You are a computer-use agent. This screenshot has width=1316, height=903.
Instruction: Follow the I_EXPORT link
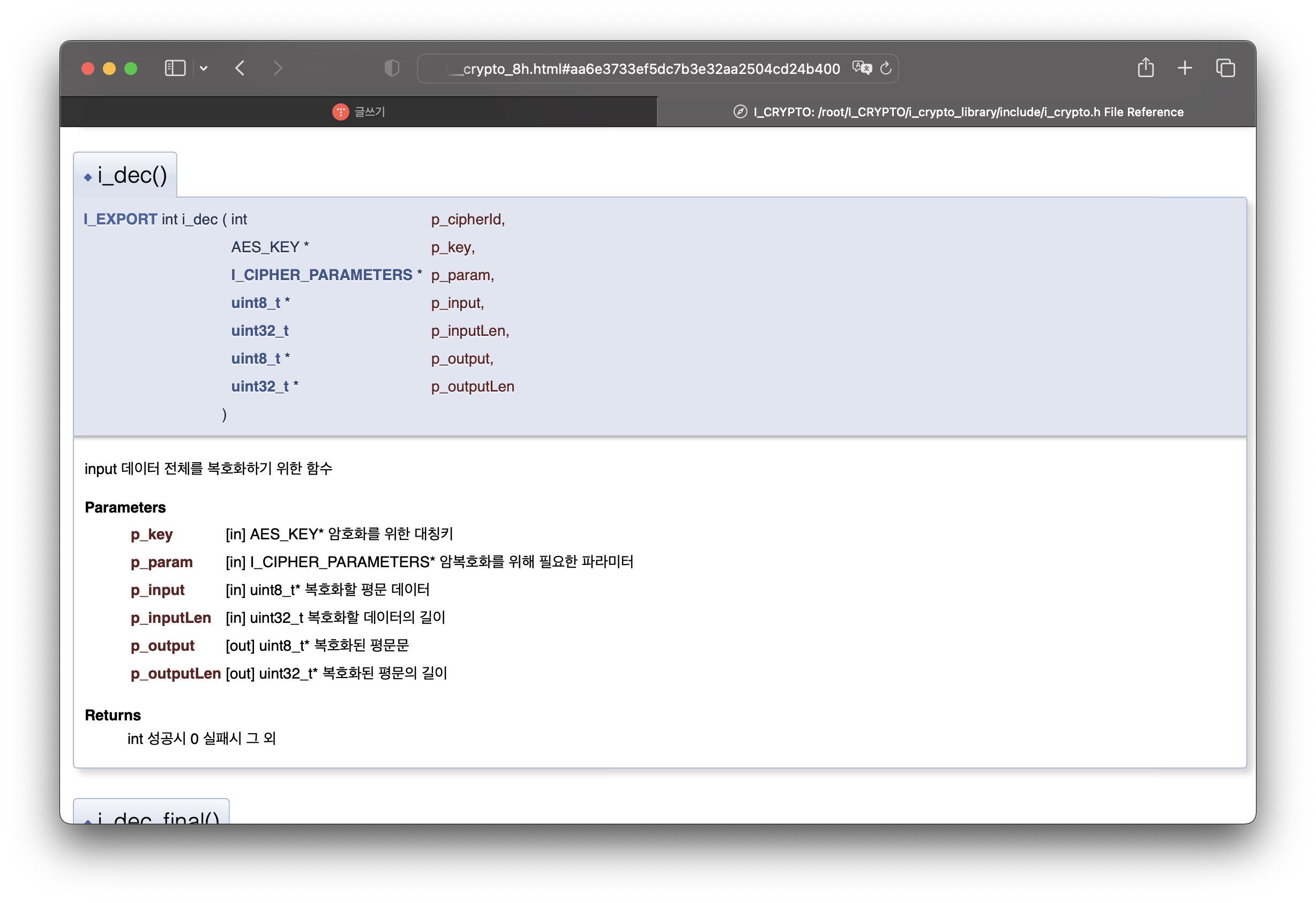120,219
